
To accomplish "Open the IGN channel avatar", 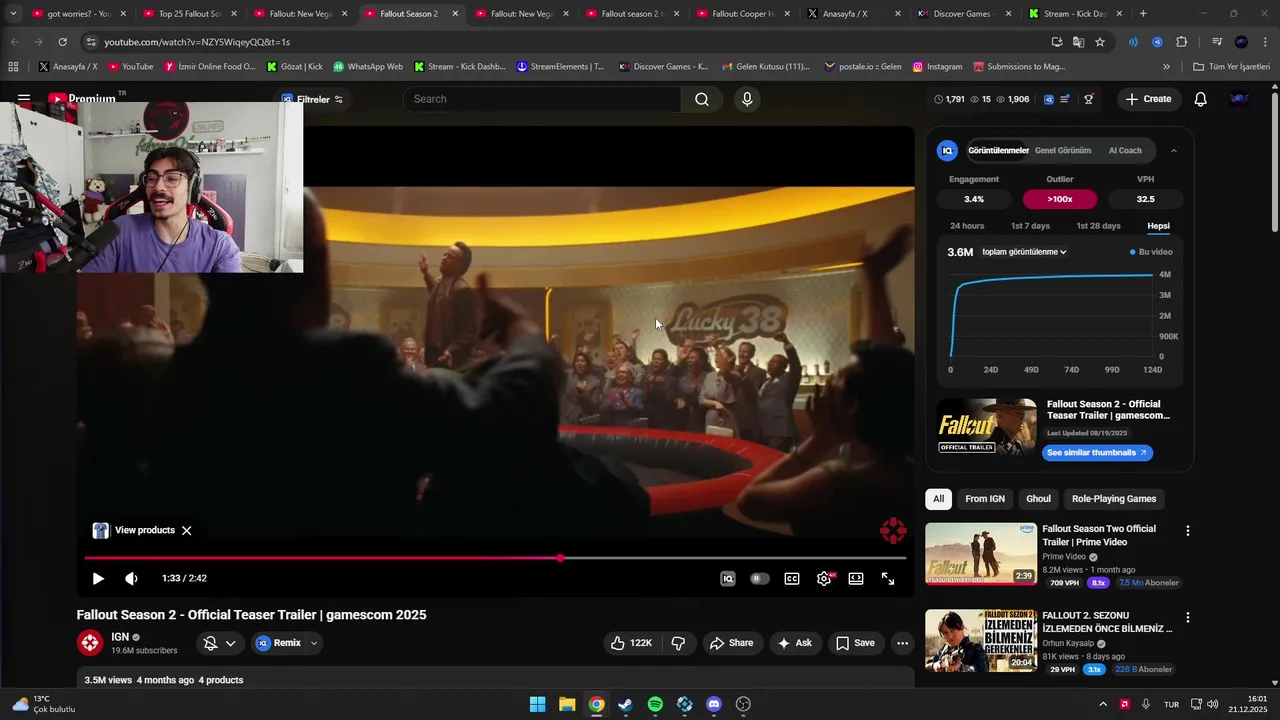I will coord(90,643).
